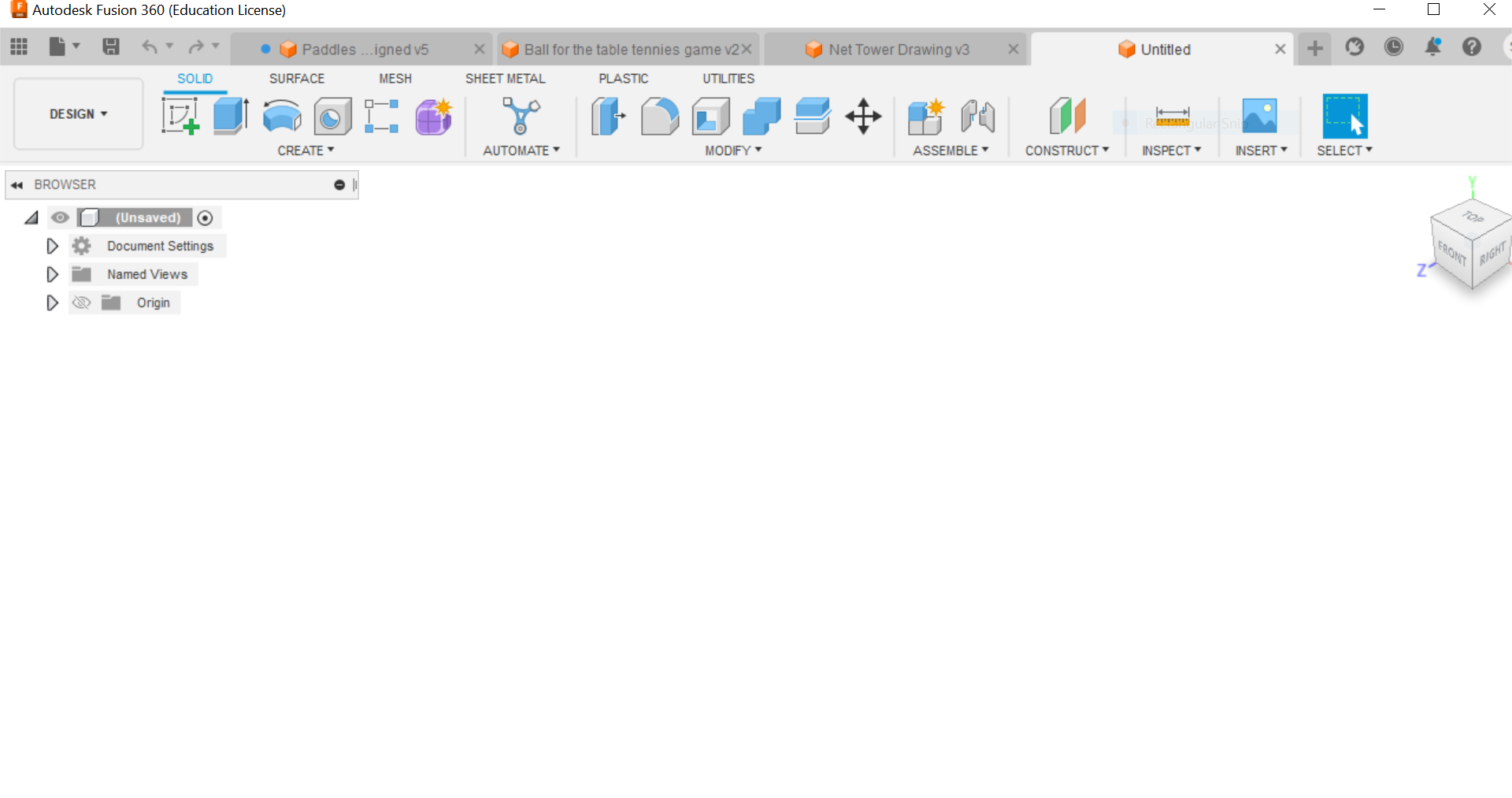Switch to the SHEET METAL tab

(x=506, y=79)
